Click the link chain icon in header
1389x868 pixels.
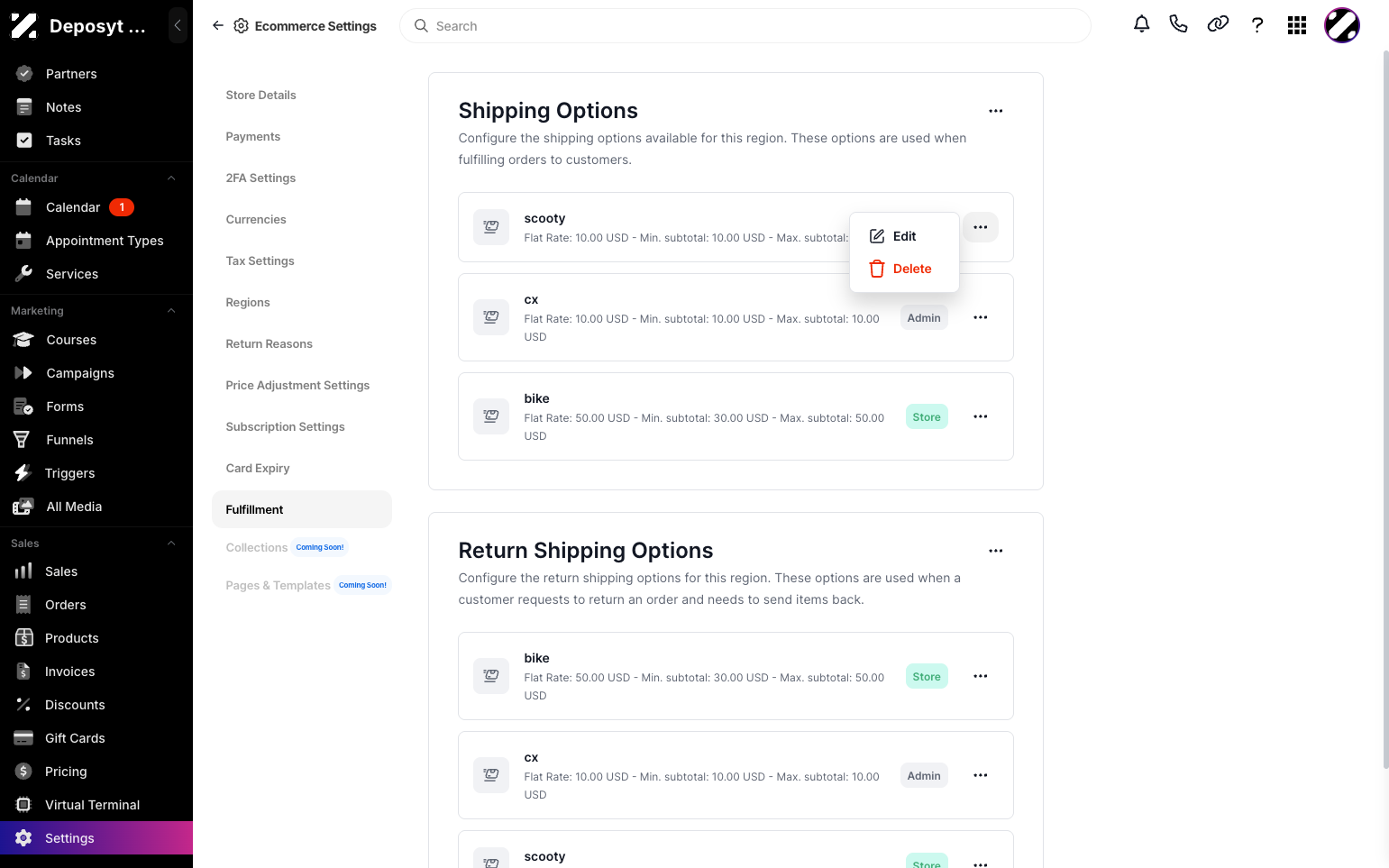pos(1218,25)
